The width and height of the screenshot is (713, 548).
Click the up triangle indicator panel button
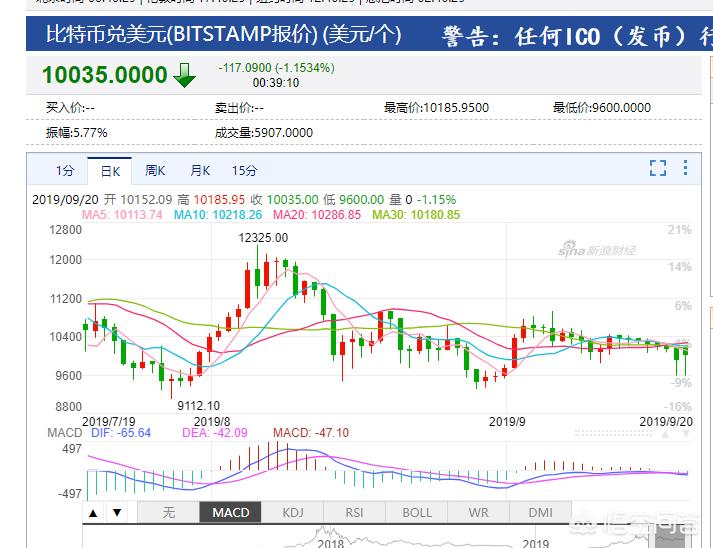click(x=93, y=513)
